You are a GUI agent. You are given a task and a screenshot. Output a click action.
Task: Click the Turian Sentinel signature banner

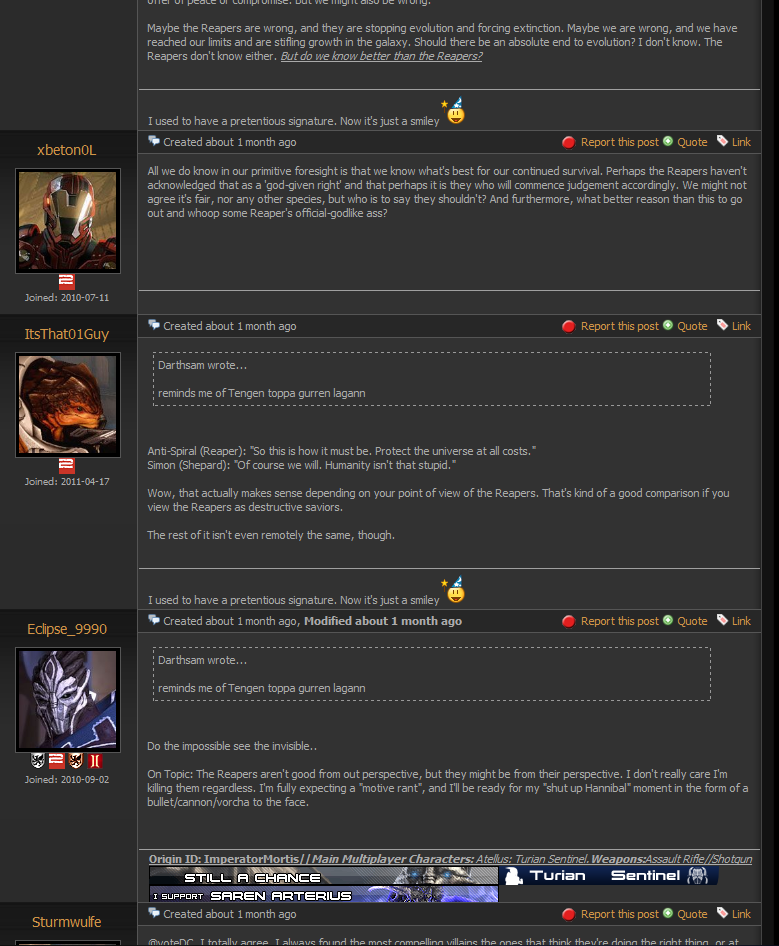click(x=609, y=876)
